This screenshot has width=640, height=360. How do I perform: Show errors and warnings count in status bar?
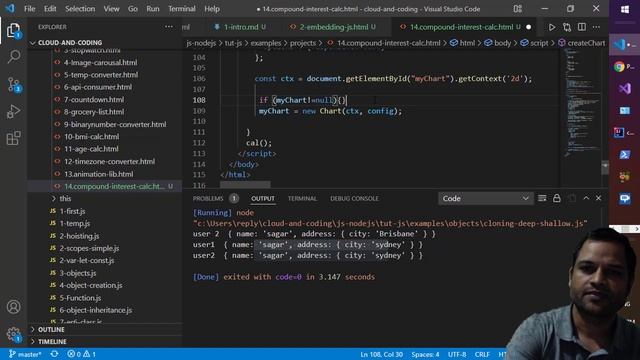click(x=82, y=354)
